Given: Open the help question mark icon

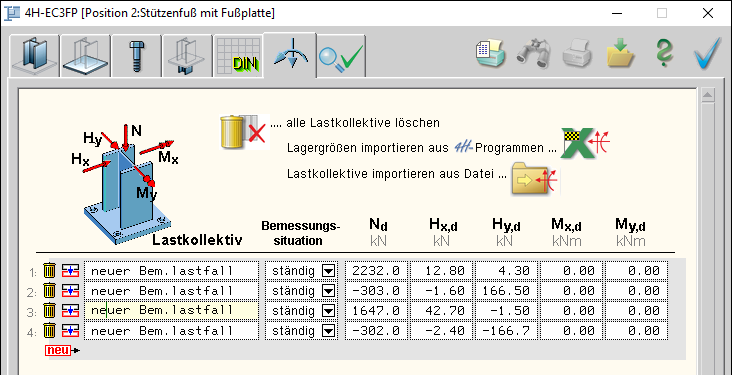Looking at the screenshot, I should click(x=664, y=54).
